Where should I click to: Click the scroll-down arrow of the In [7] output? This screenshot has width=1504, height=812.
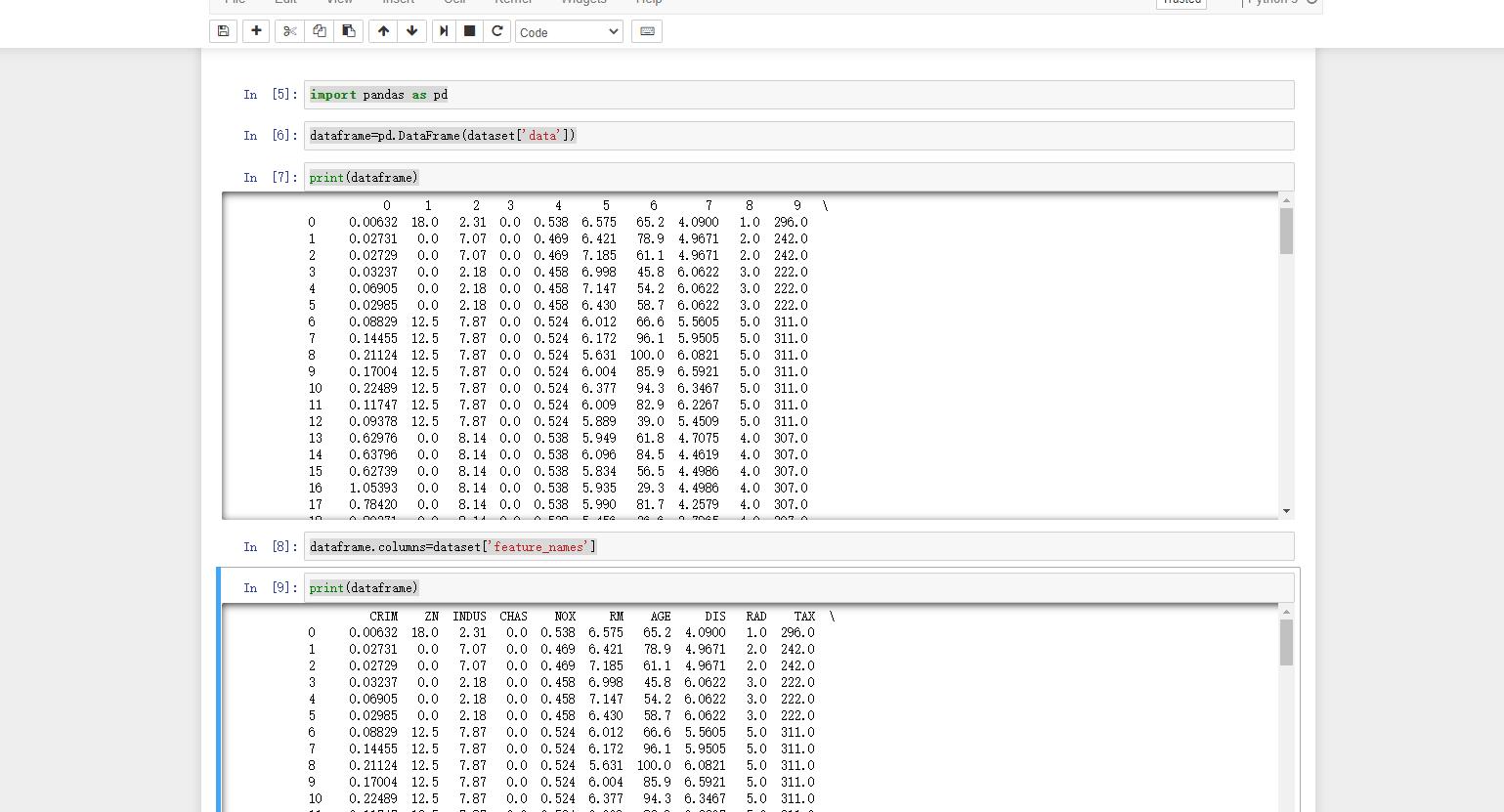pos(1286,511)
